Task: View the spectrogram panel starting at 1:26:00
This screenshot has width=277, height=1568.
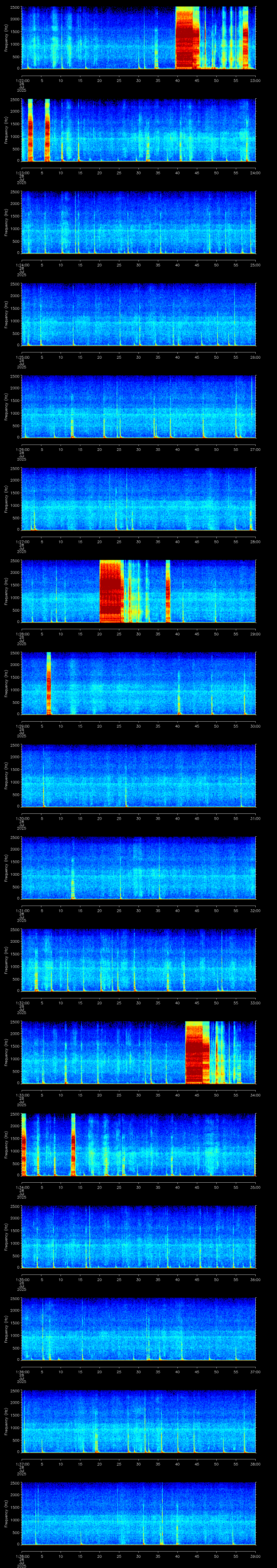Action: tap(138, 407)
